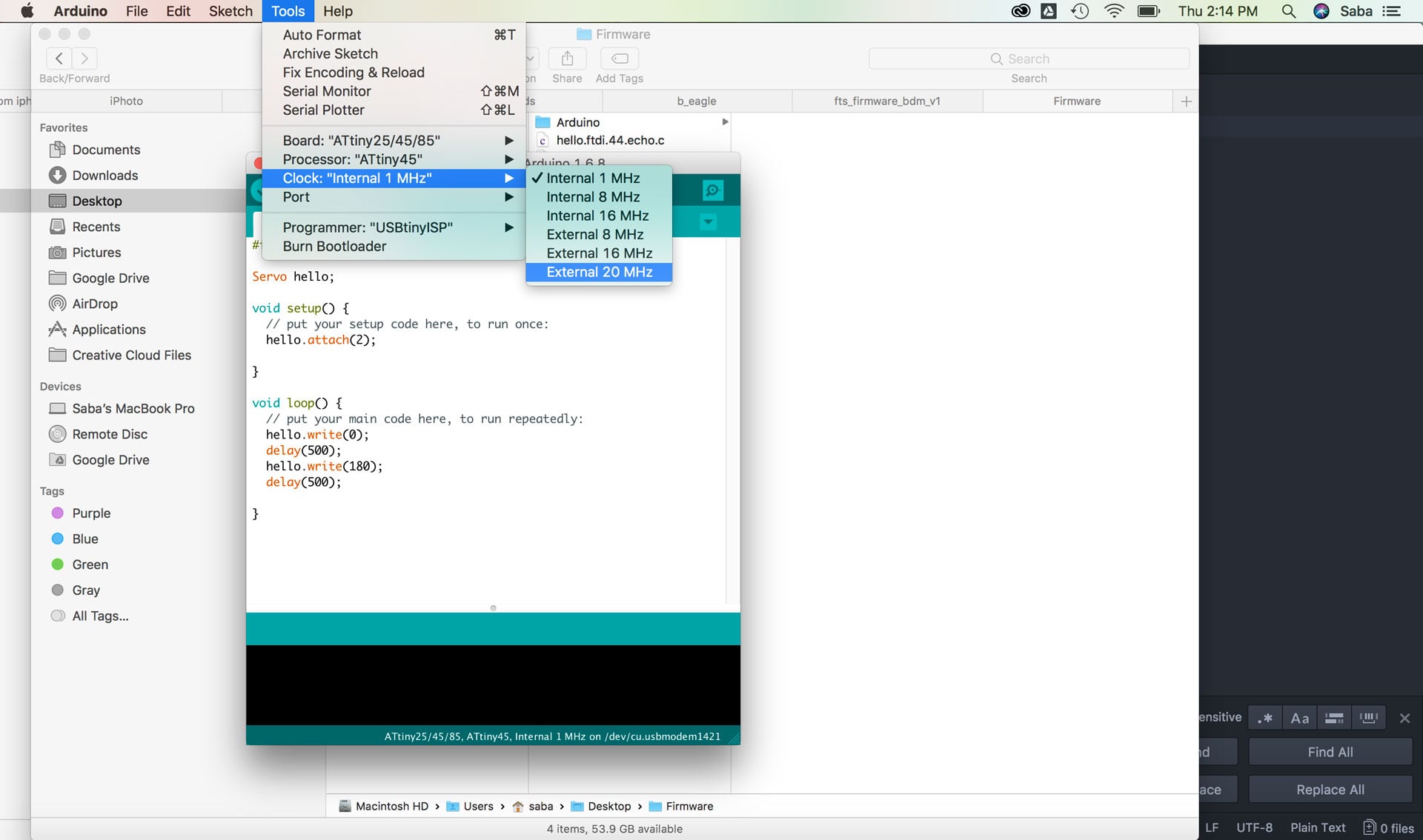Select External 20 MHz clock option

pos(599,272)
